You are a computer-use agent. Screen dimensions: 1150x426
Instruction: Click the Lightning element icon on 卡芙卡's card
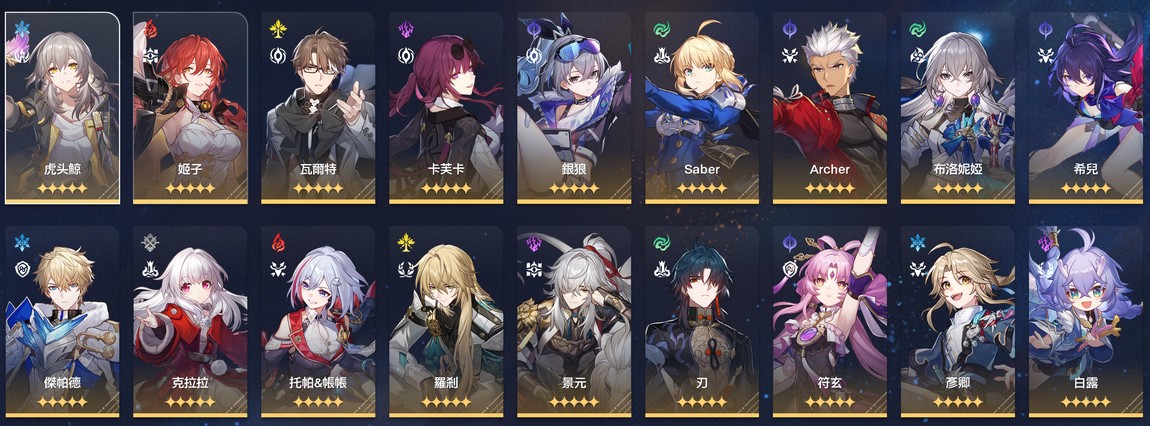tap(406, 29)
